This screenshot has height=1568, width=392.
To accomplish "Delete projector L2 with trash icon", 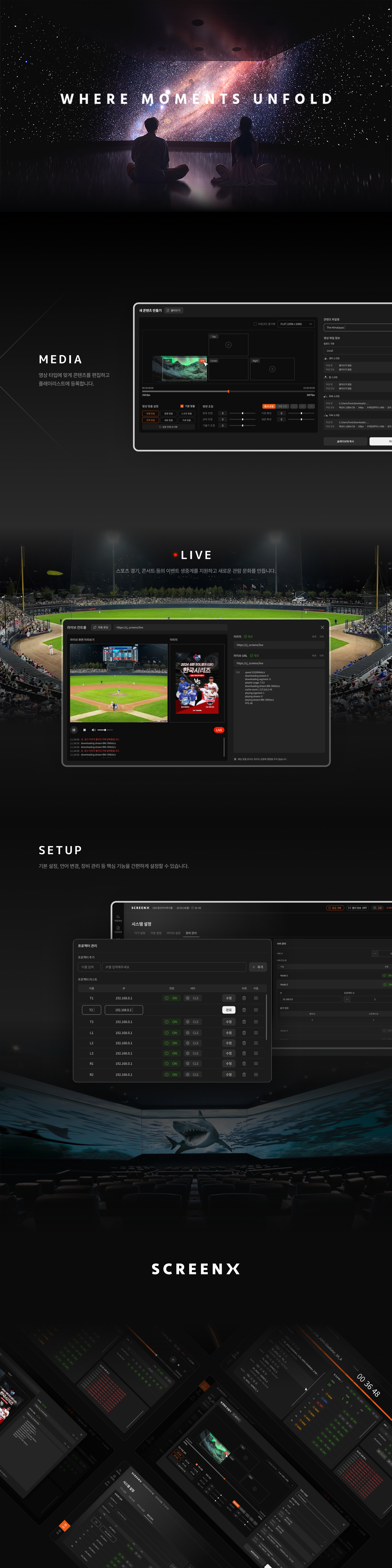I will 244,1043.
